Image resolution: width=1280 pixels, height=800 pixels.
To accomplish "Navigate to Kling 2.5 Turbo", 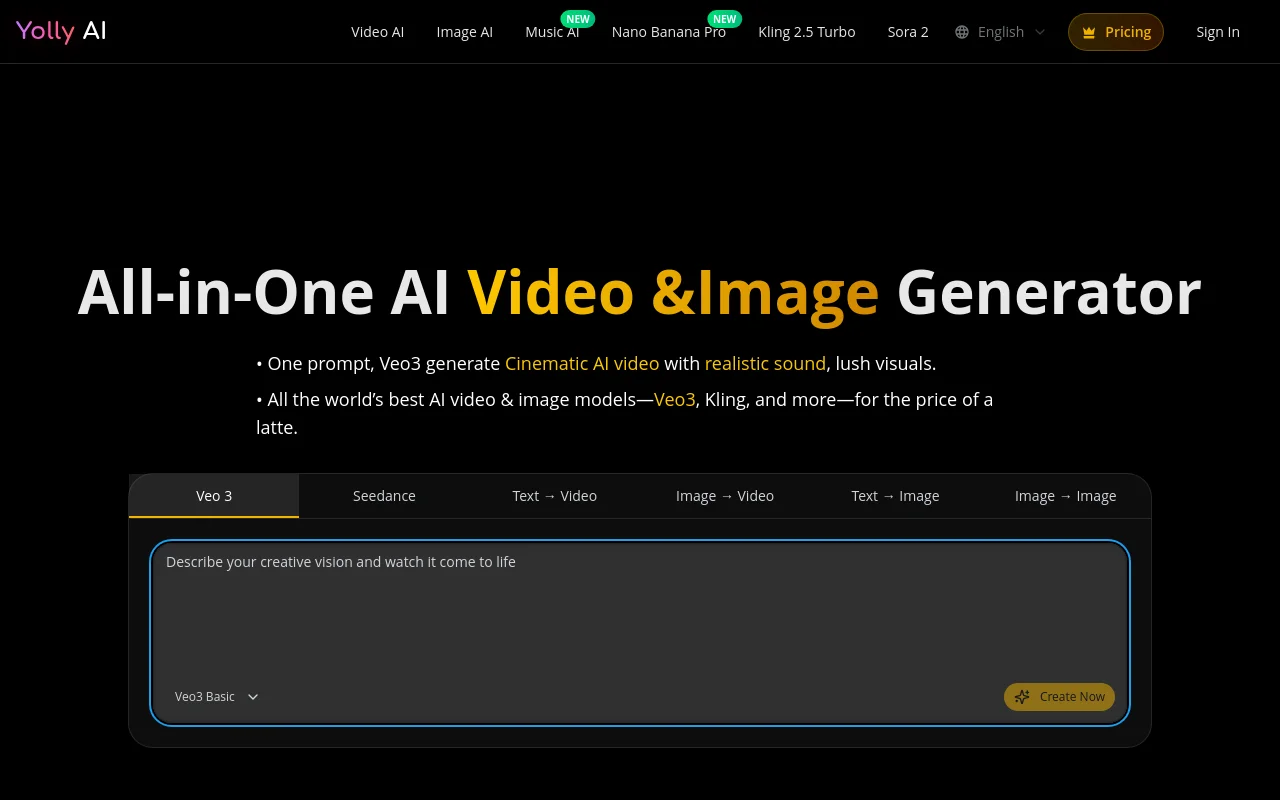I will click(x=806, y=32).
